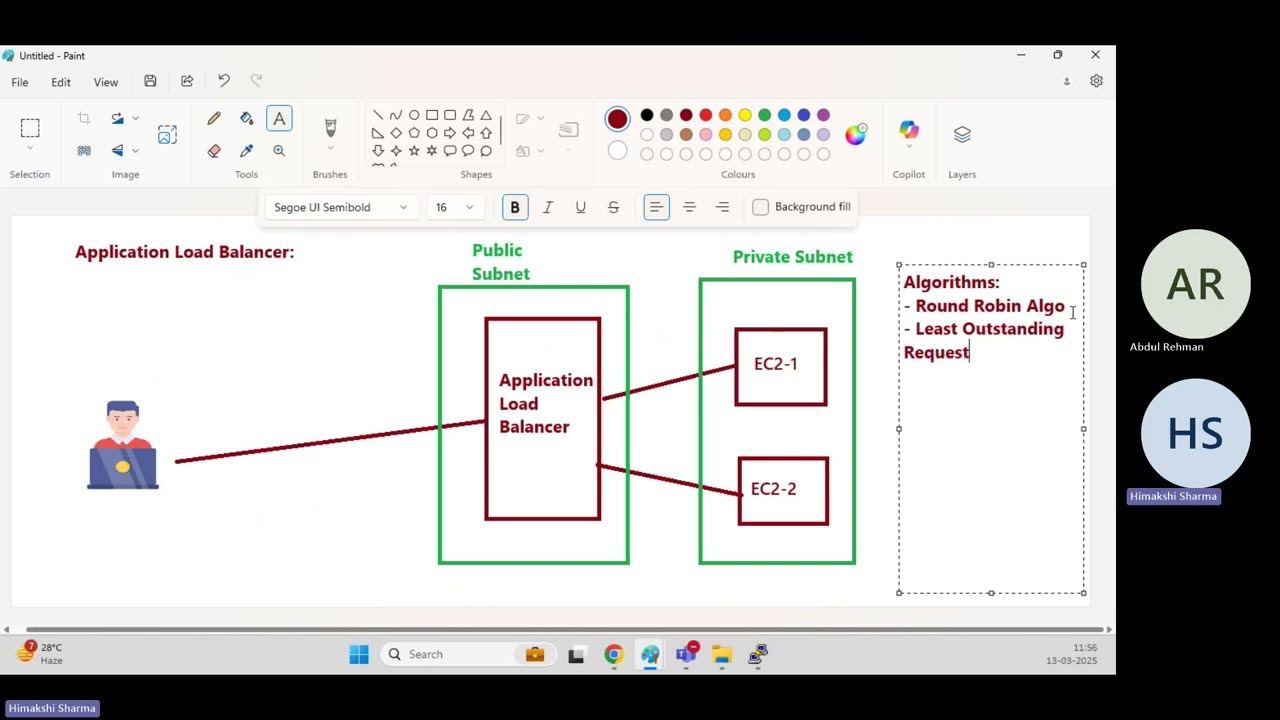Toggle Strikethrough text formatting
The width and height of the screenshot is (1280, 720).
click(613, 207)
